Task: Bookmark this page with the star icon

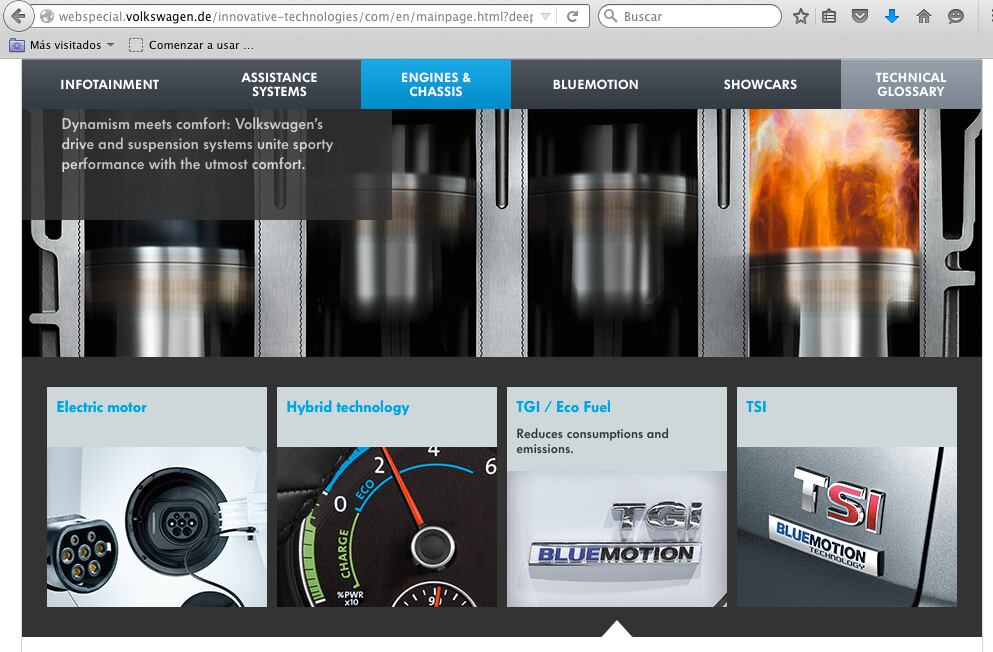Action: (800, 16)
